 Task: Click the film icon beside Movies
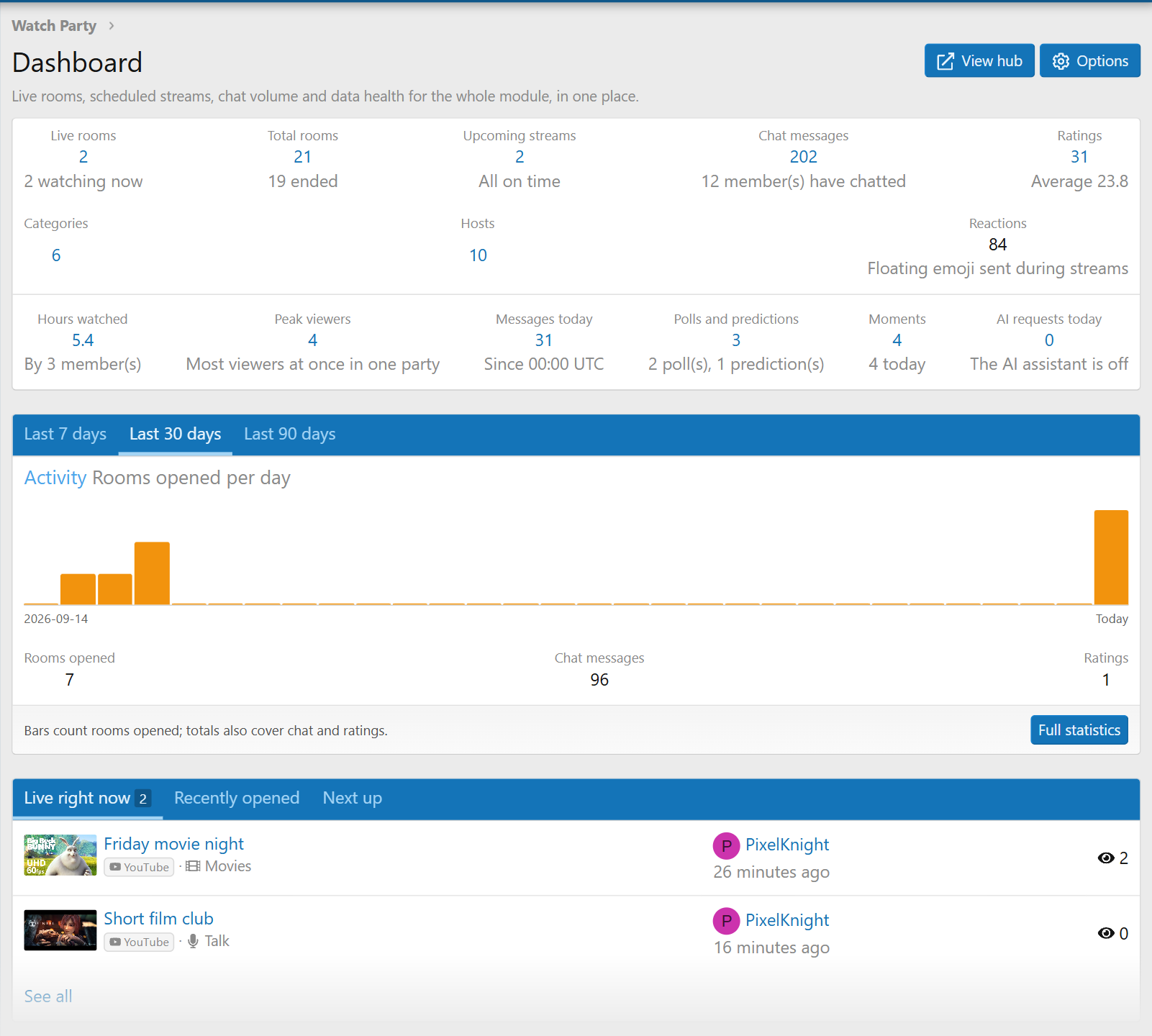point(193,866)
